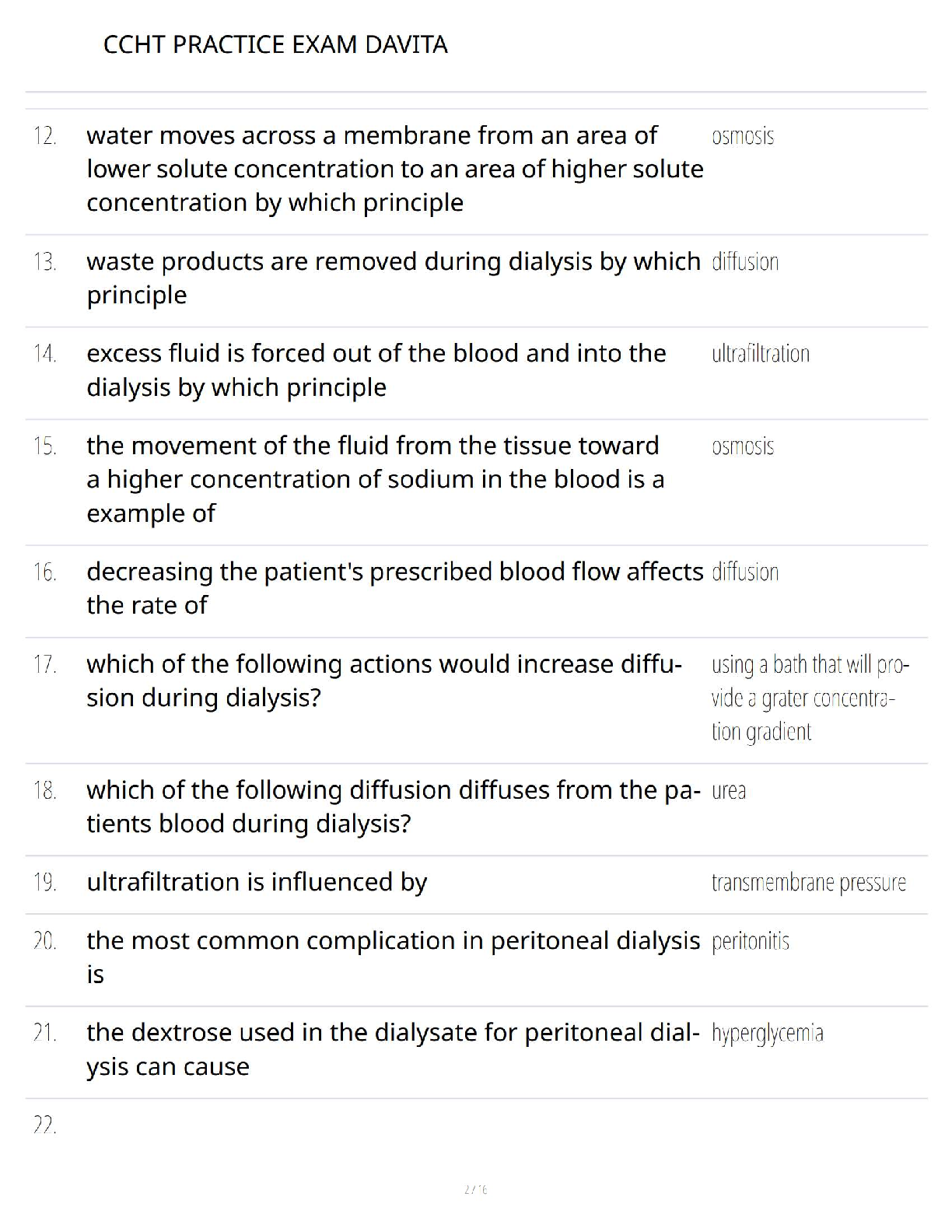This screenshot has height=1232, width=952.
Task: Click the "CCHT PRACTICE EXAM DAVITA" title
Action: coord(275,44)
